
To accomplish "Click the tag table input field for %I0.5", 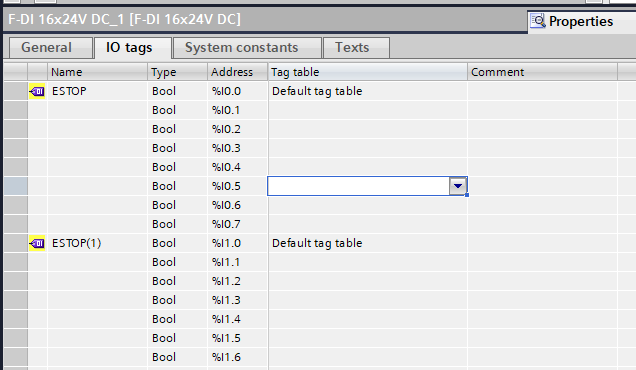I will [x=359, y=186].
